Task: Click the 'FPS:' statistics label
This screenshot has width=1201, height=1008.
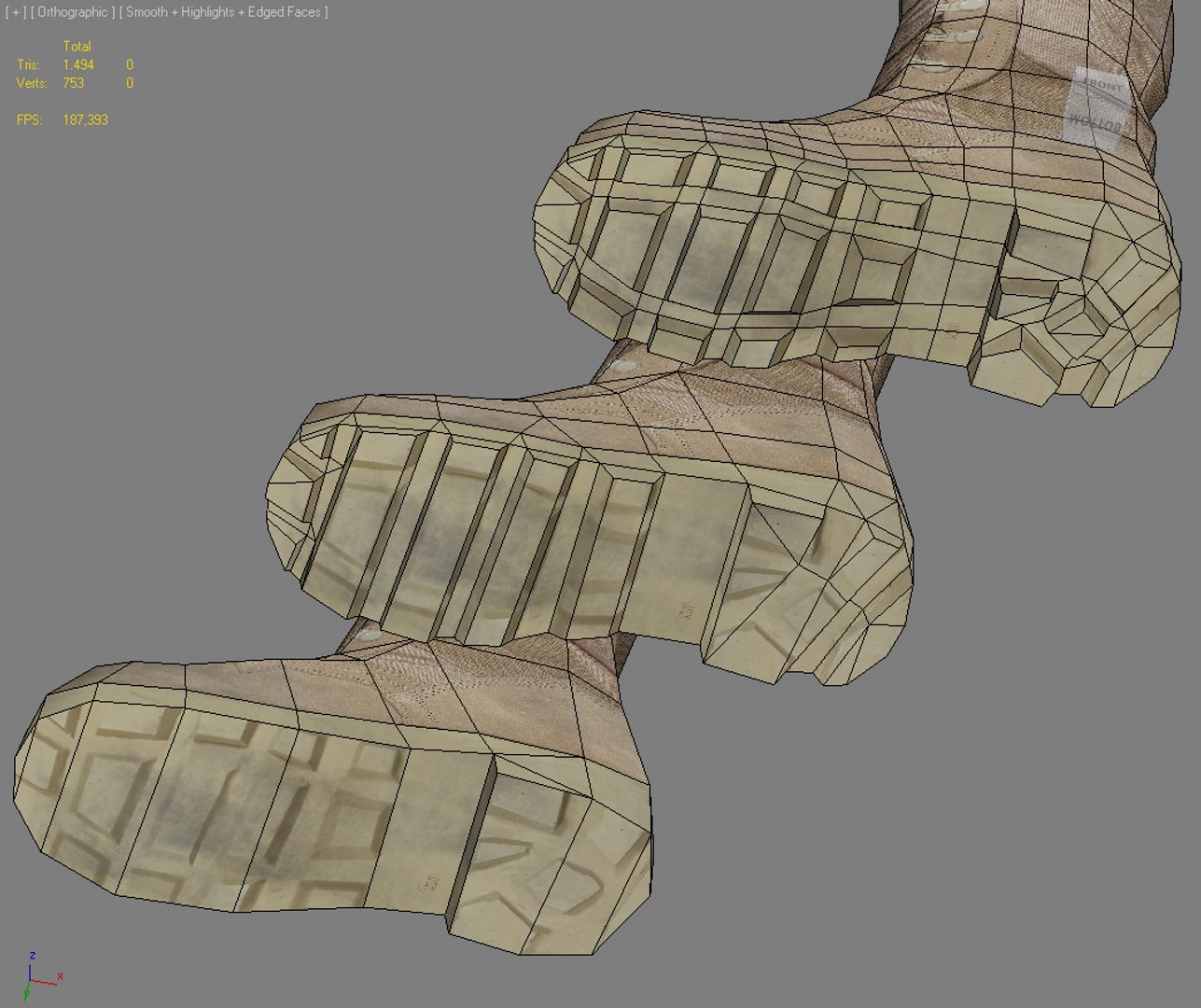Action: coord(29,120)
